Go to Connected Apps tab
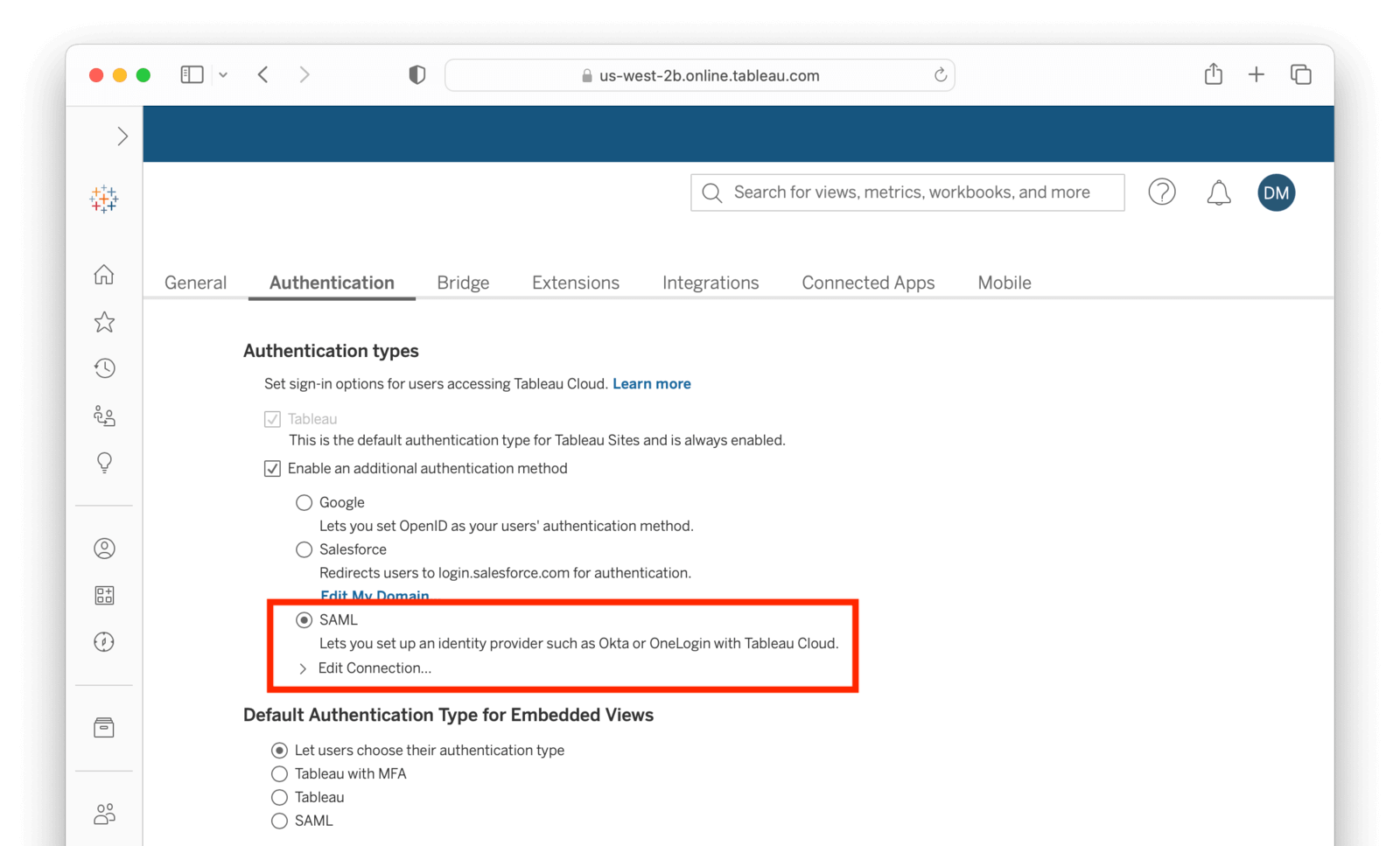 tap(868, 283)
